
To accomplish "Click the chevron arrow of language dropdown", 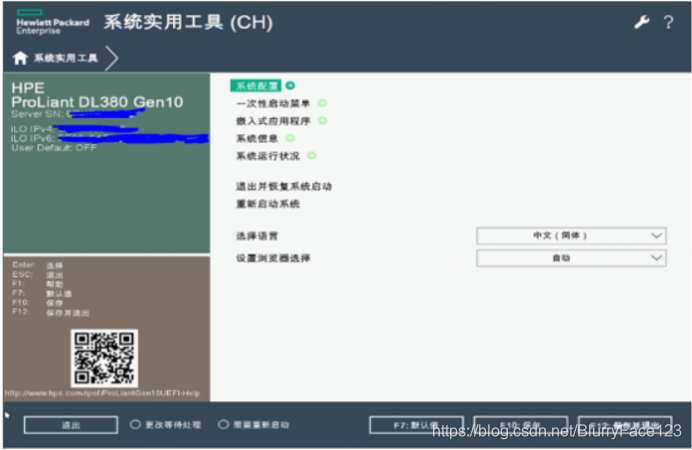I will [656, 236].
